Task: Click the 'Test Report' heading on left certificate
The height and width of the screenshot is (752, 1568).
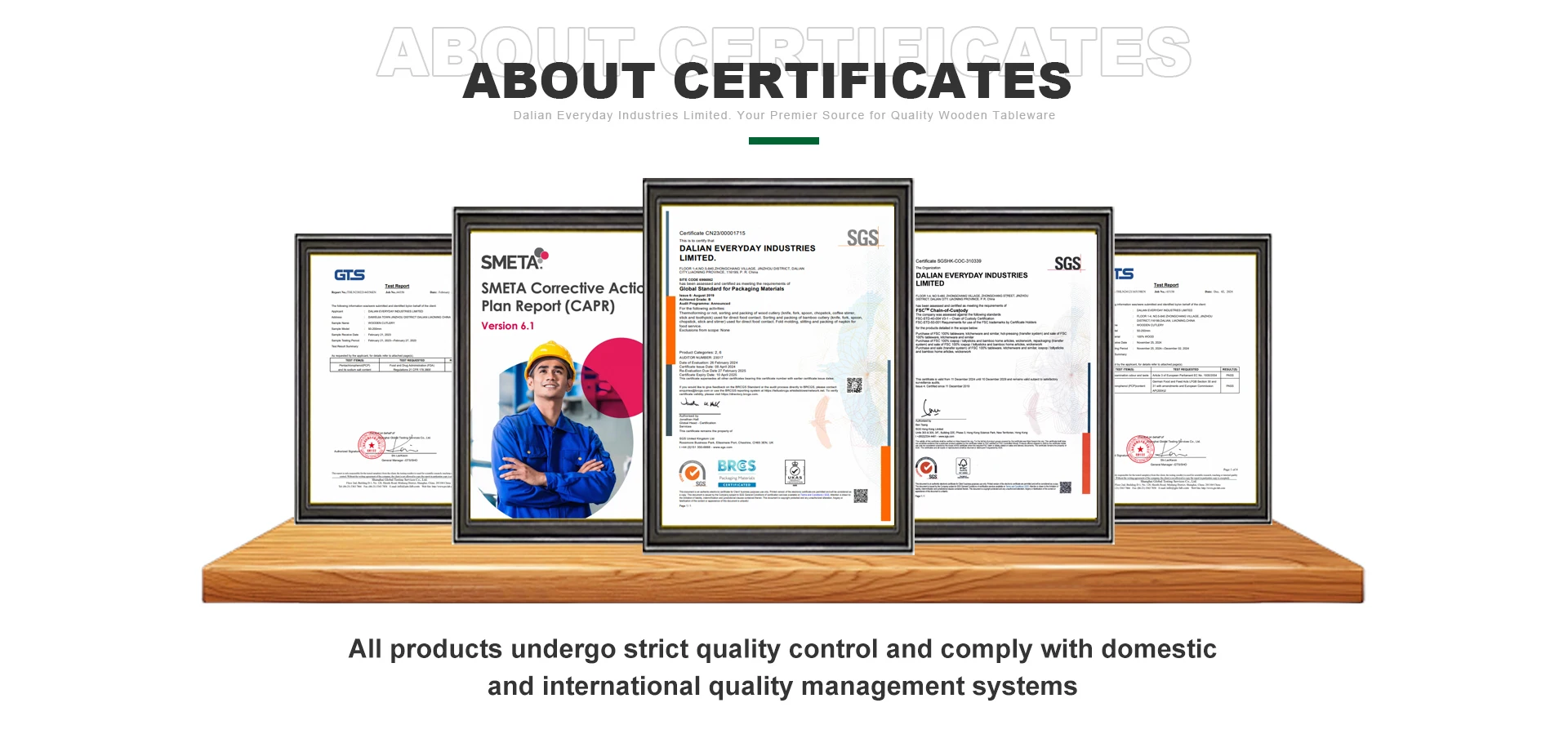Action: coord(397,286)
